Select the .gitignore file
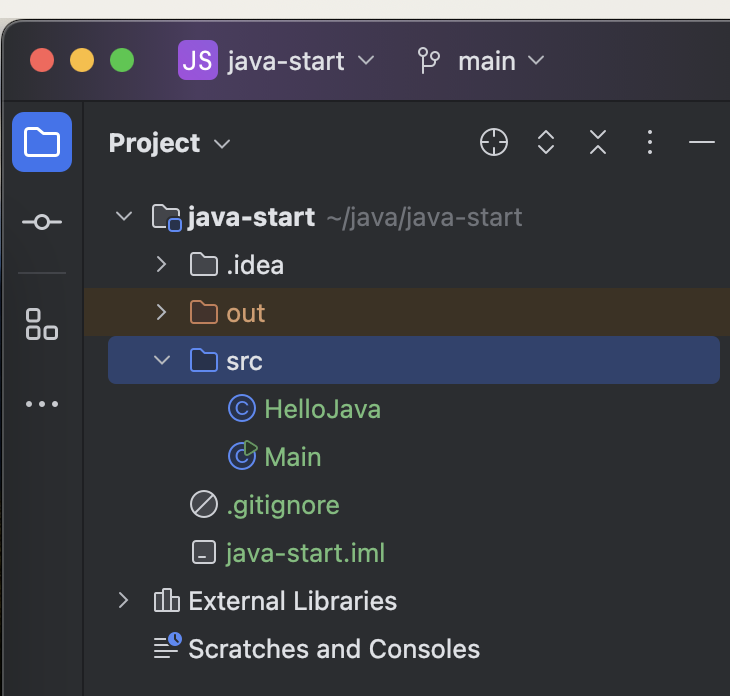This screenshot has height=696, width=730. pos(282,505)
